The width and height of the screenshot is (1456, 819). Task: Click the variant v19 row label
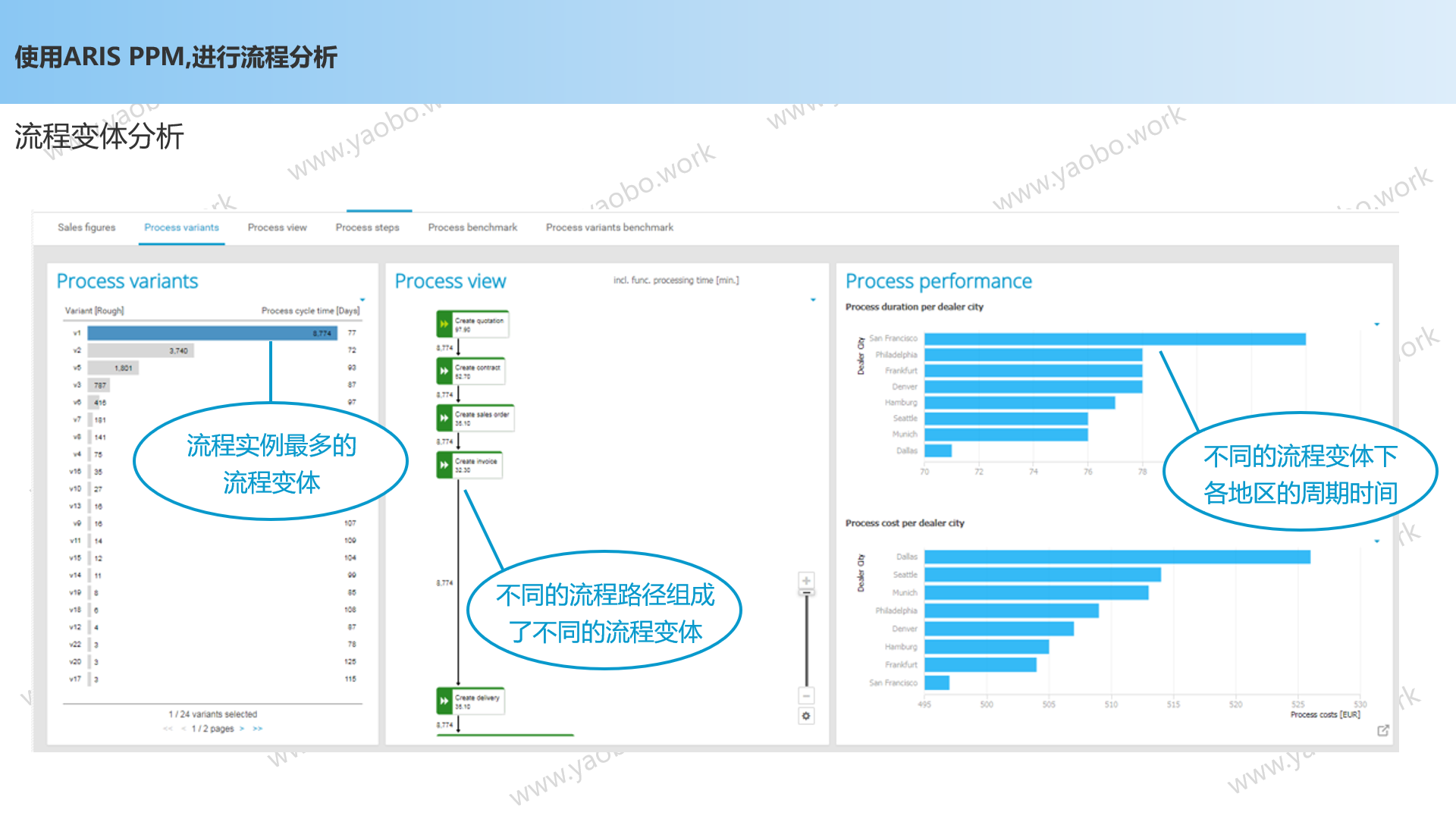(x=75, y=592)
